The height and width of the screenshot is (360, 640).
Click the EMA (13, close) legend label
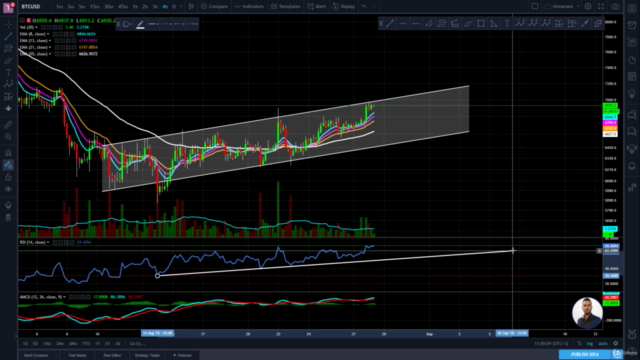tap(33, 41)
